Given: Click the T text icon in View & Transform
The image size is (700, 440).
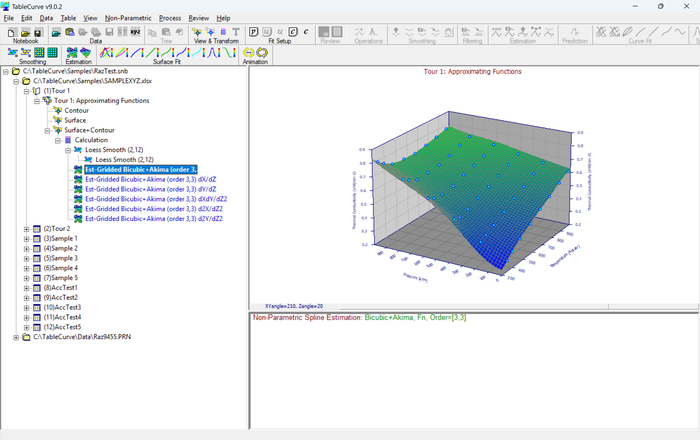Looking at the screenshot, I should tap(236, 32).
